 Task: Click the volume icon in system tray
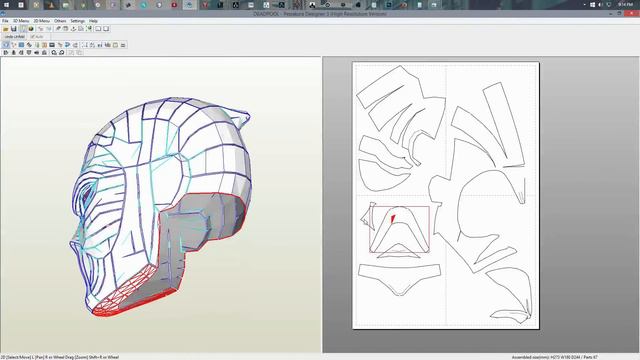pyautogui.click(x=600, y=5)
